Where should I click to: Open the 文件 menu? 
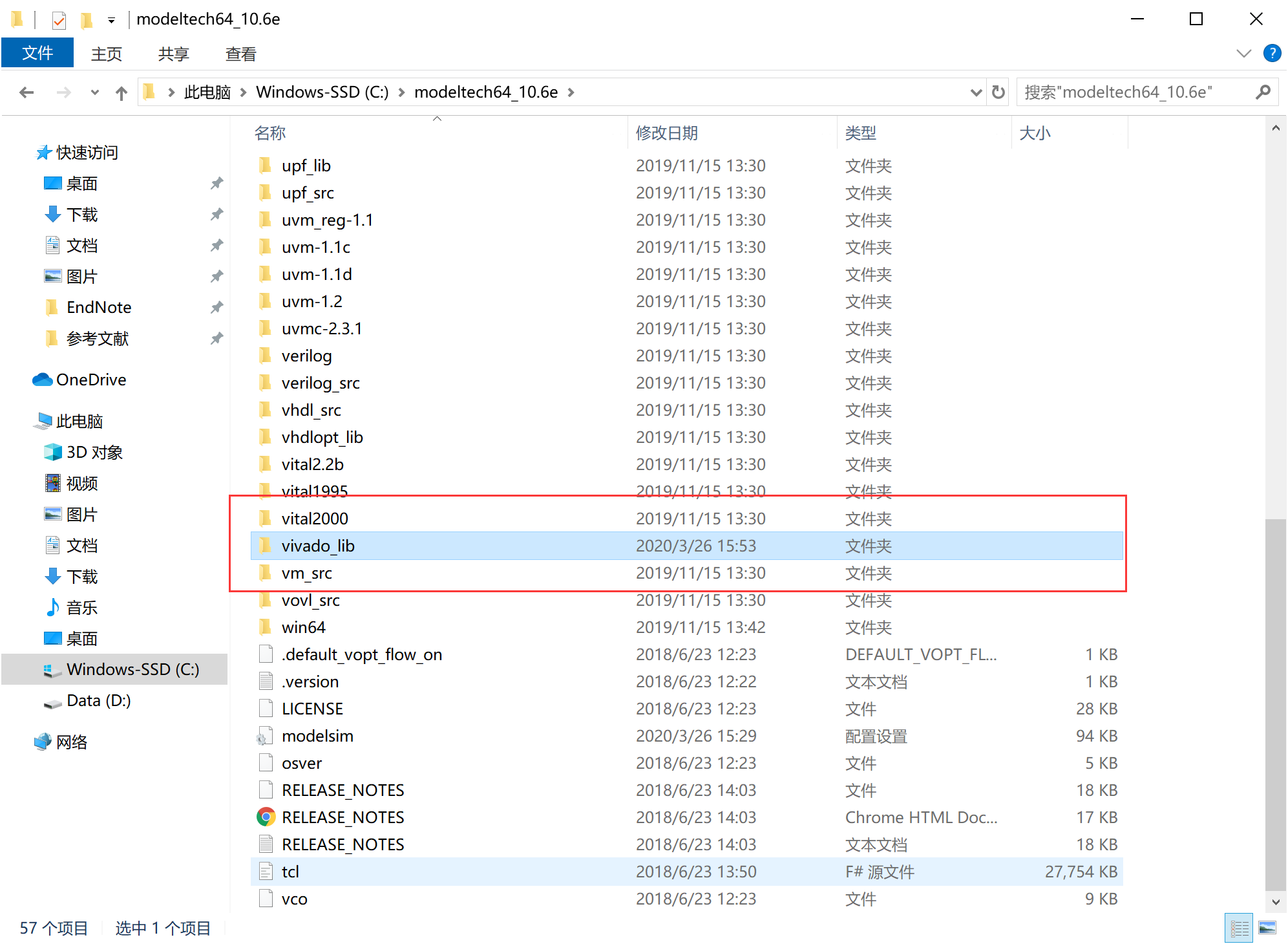[x=37, y=52]
